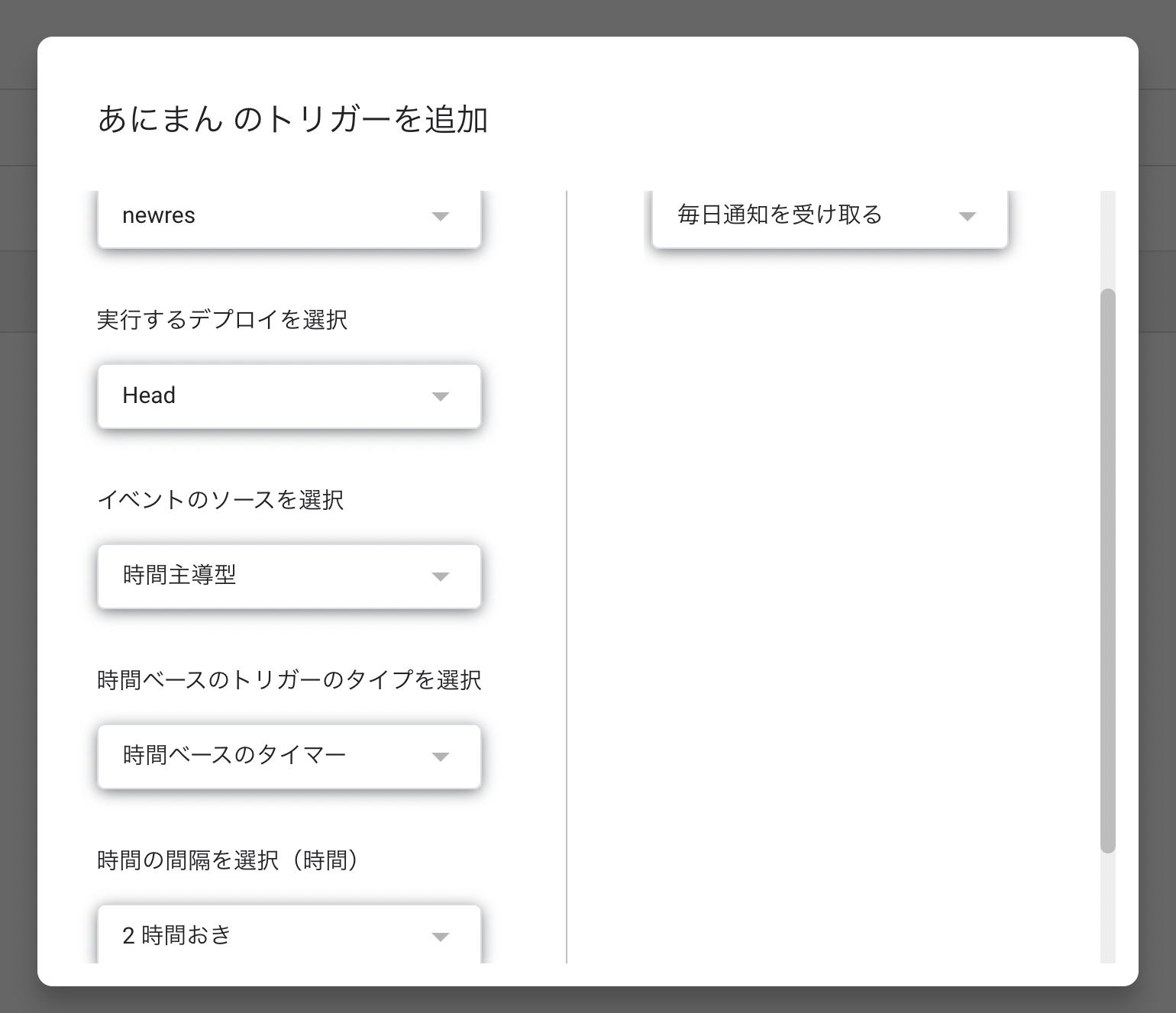
Task: Click the arrow icon beside Head
Action: [440, 397]
